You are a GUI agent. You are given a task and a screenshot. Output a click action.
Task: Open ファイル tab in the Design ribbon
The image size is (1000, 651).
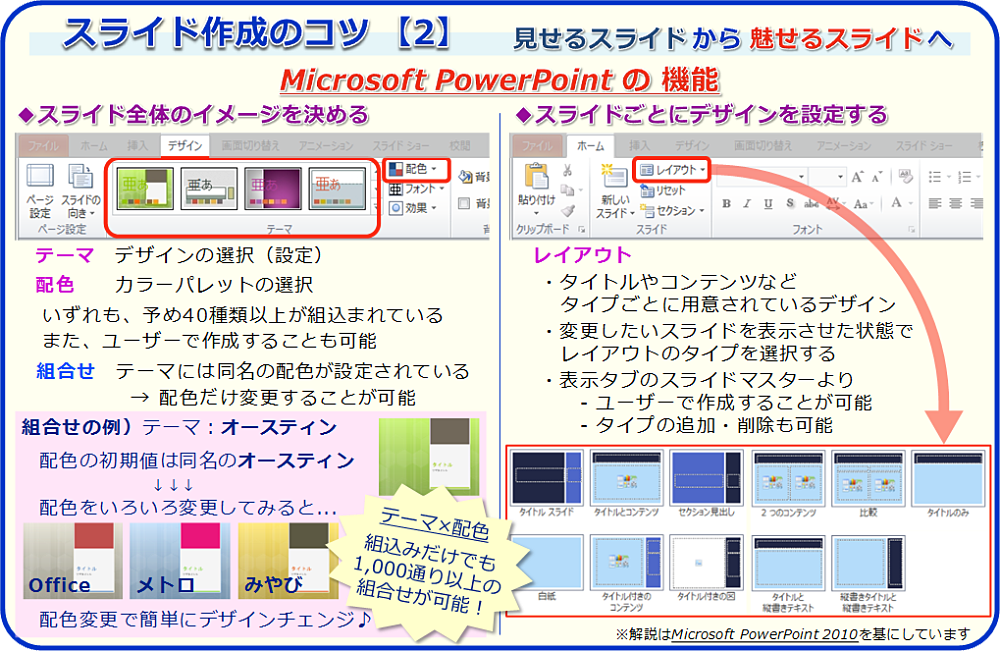click(x=43, y=145)
